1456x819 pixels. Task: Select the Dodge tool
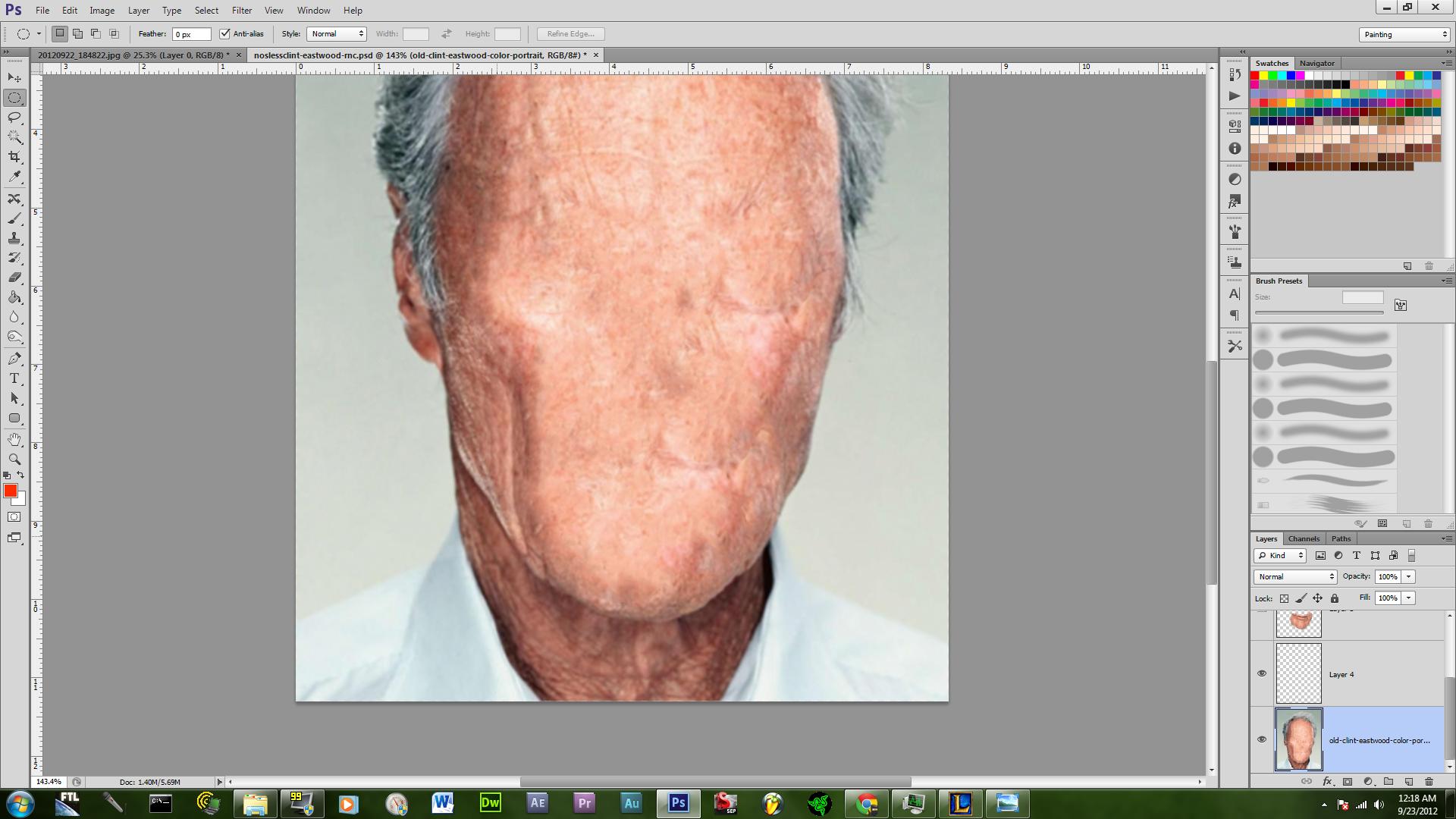pos(14,337)
